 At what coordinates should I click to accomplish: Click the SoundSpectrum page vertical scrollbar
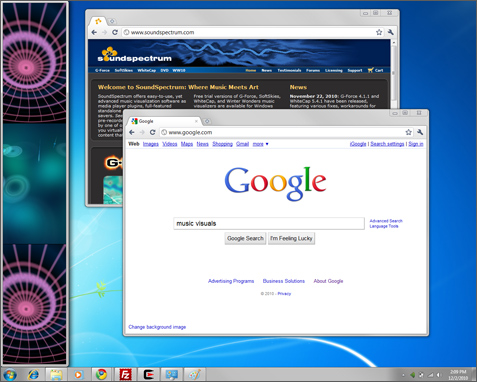393,73
